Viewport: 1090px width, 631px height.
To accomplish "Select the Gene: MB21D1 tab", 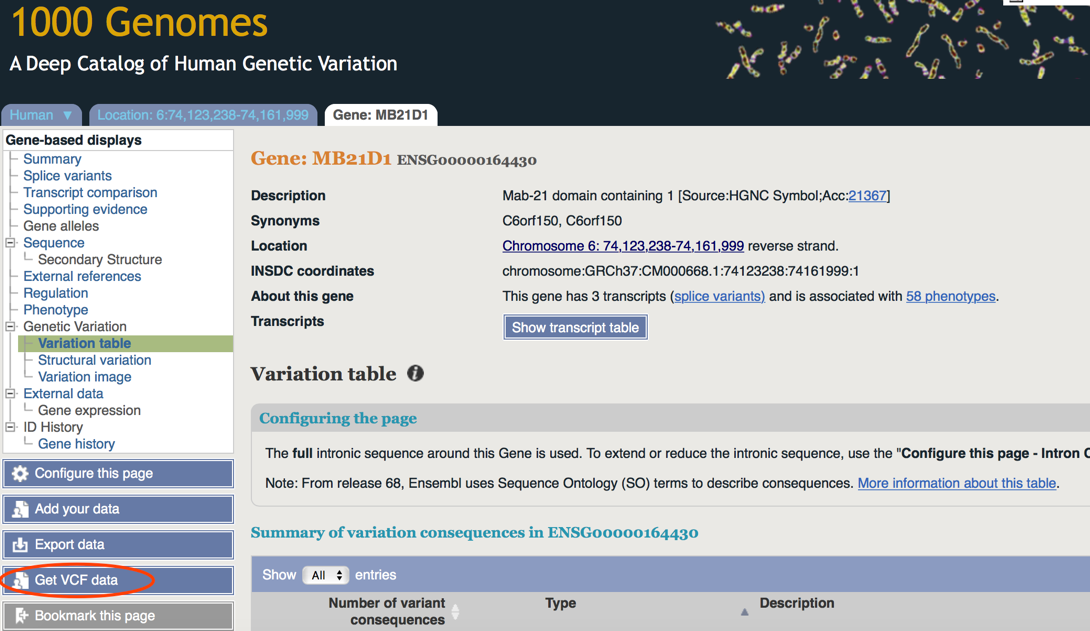I will (381, 115).
